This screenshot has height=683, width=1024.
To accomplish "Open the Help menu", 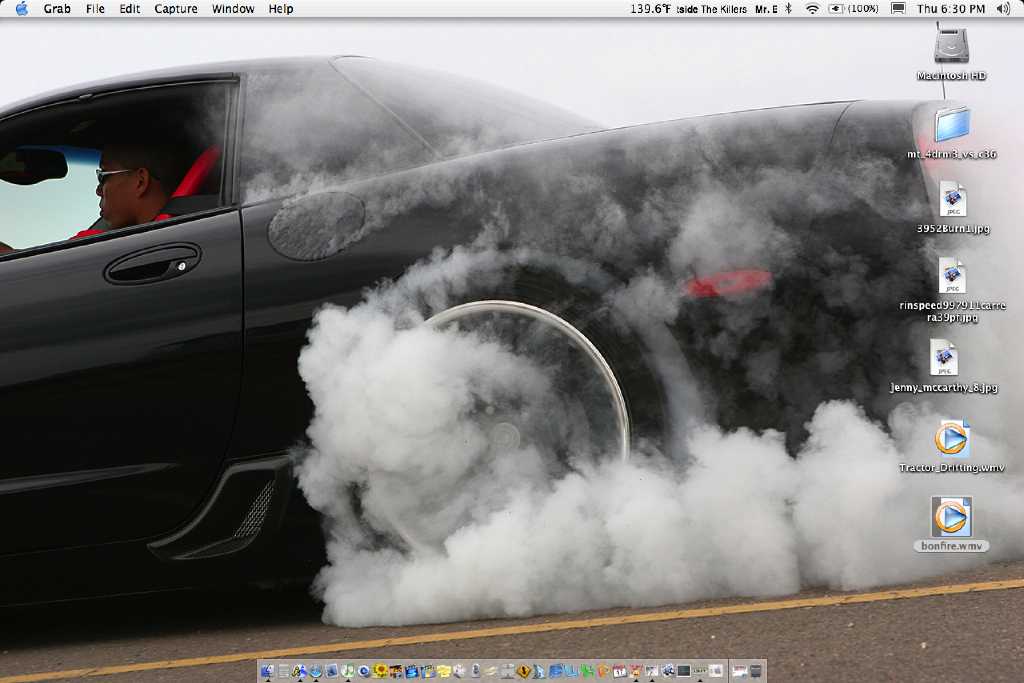I will pyautogui.click(x=281, y=8).
